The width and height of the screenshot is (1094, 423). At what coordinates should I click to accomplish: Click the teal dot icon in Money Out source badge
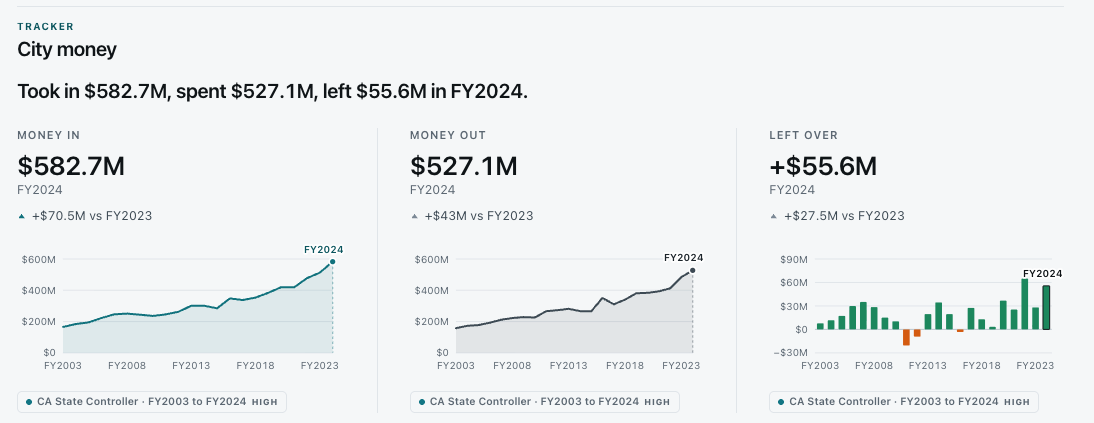(421, 402)
